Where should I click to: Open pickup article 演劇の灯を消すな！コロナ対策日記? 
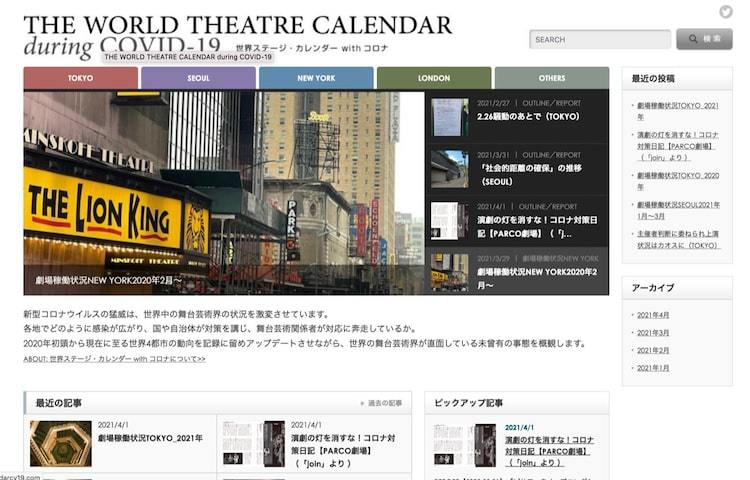549,451
